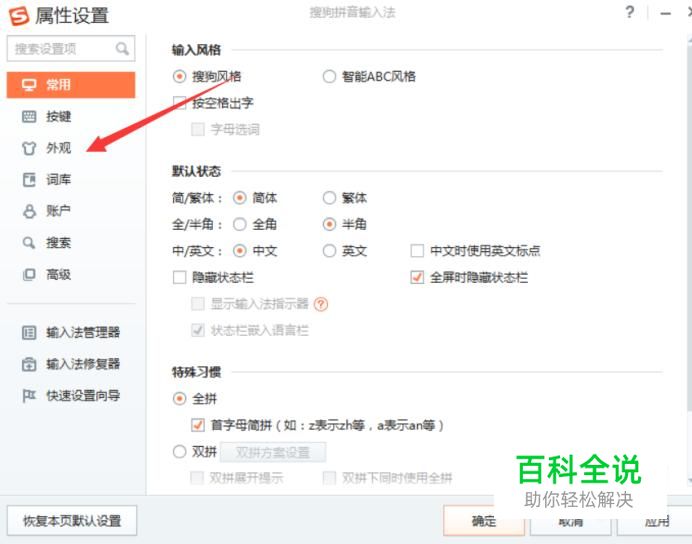Click the Sogou logo icon

click(19, 16)
